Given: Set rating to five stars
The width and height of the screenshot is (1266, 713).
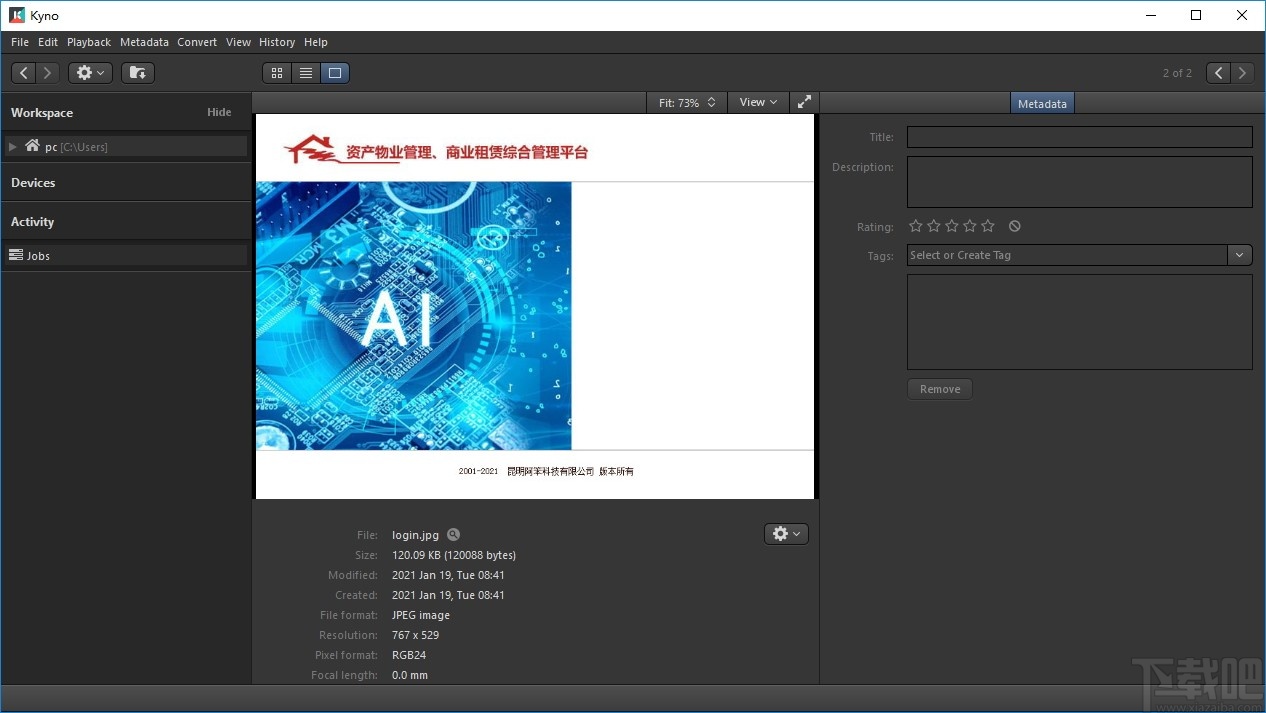Looking at the screenshot, I should tap(988, 226).
